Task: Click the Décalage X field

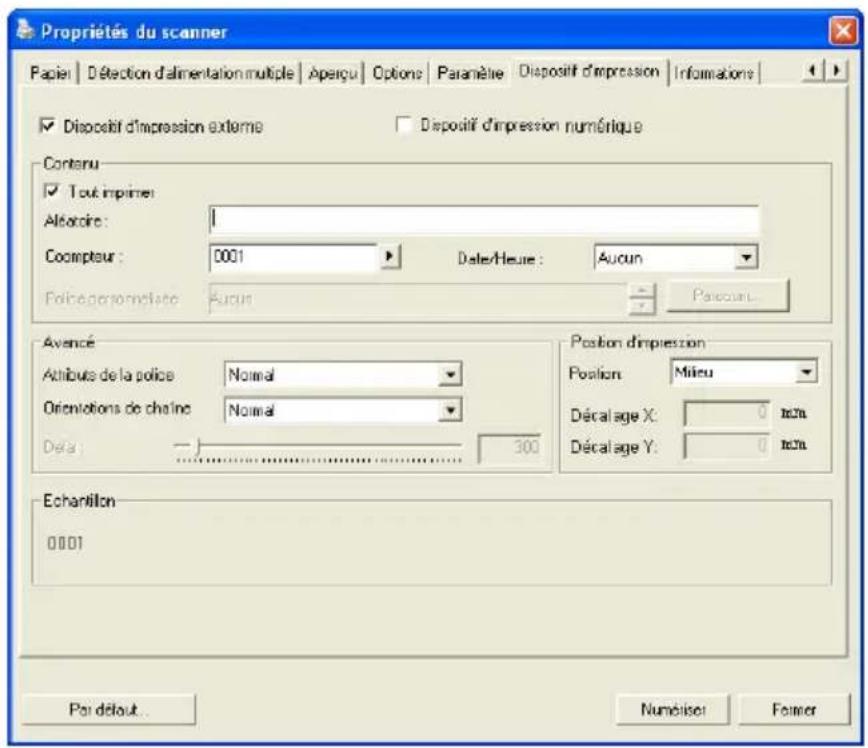Action: 727,414
